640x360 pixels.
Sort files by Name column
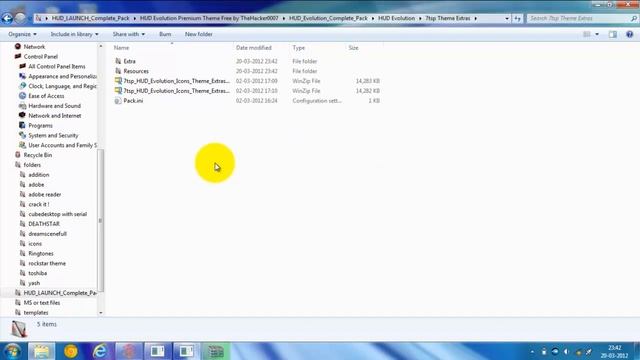(x=121, y=48)
